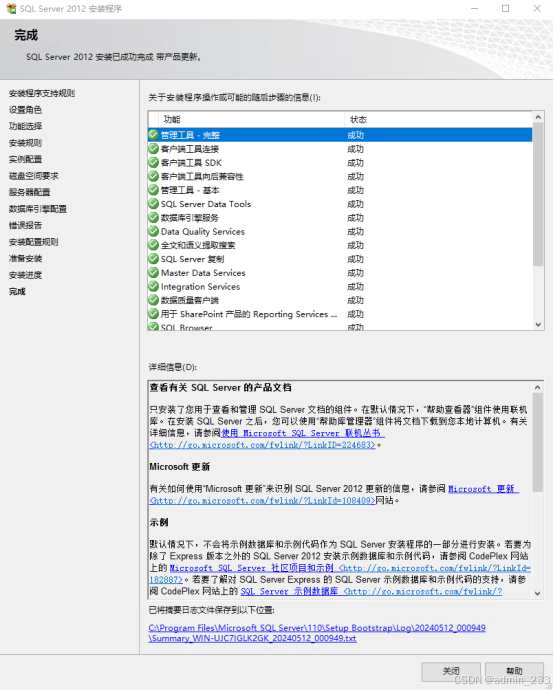This screenshot has height=691, width=554.
Task: Click 安装规则 step in sidebar
Action: pos(25,142)
